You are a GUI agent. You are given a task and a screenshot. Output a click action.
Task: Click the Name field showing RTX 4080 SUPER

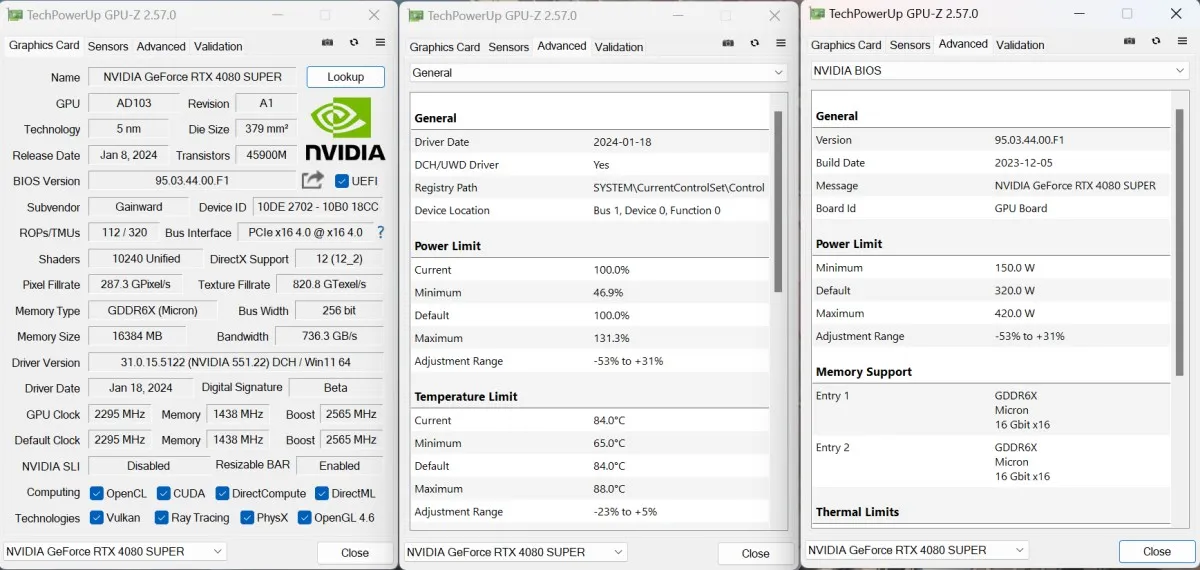[193, 77]
